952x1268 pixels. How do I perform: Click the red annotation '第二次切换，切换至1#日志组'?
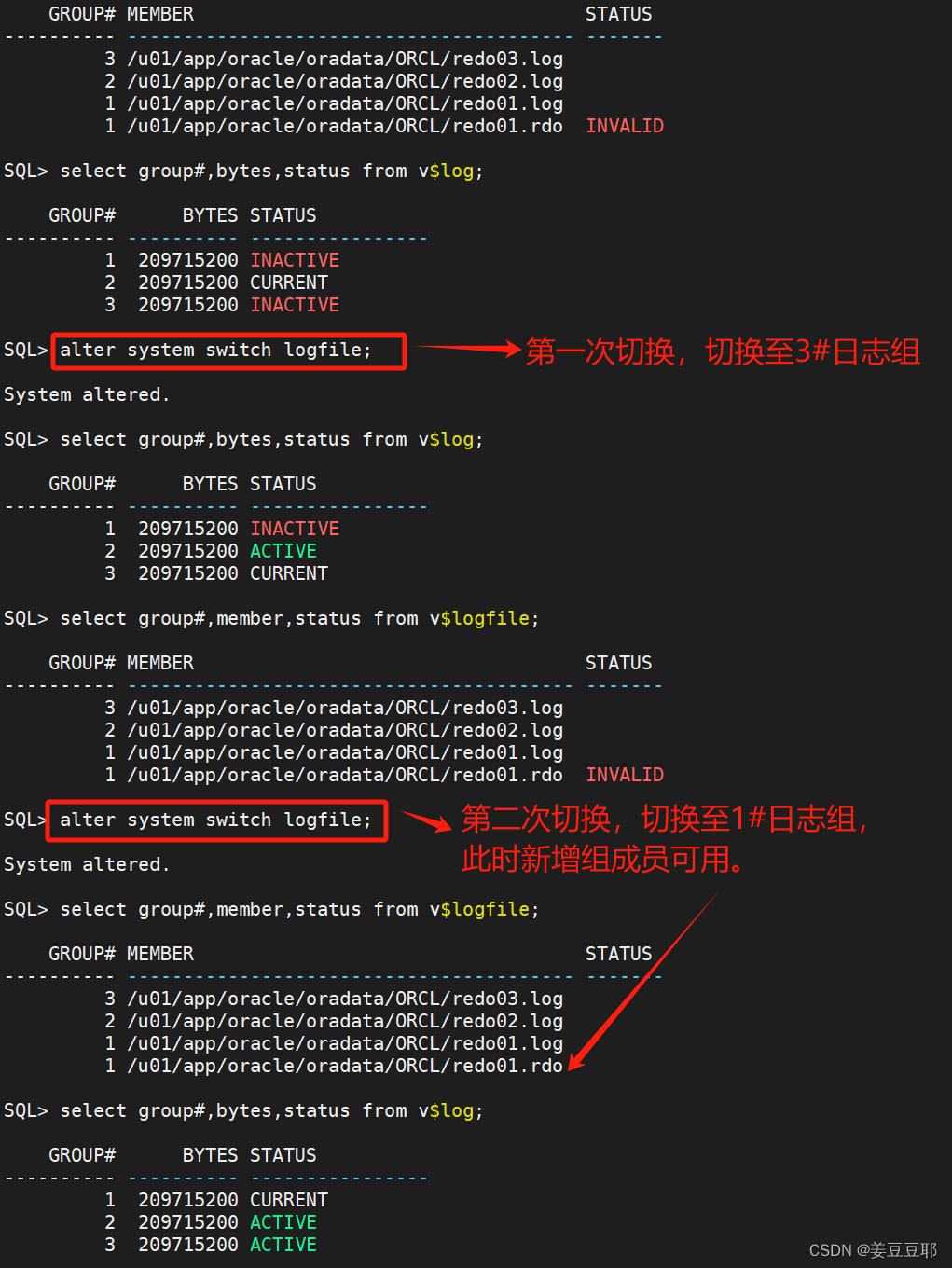click(665, 819)
